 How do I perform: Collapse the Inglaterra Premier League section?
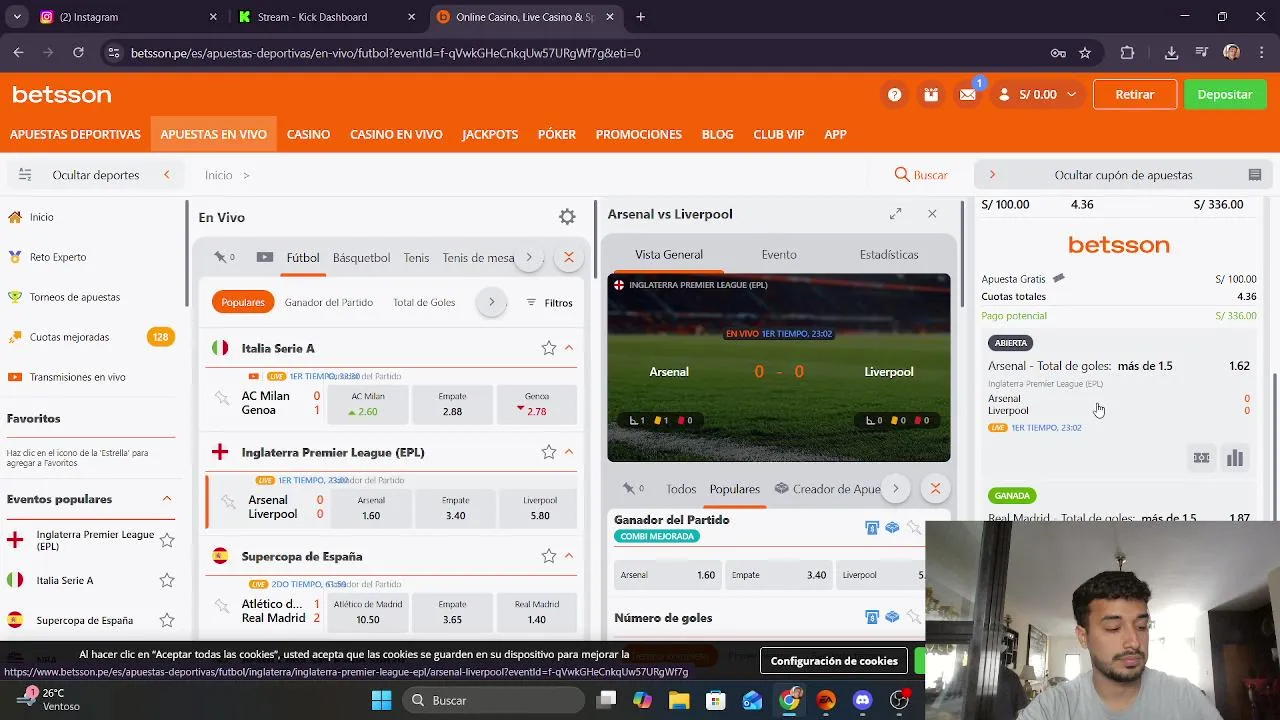point(569,452)
